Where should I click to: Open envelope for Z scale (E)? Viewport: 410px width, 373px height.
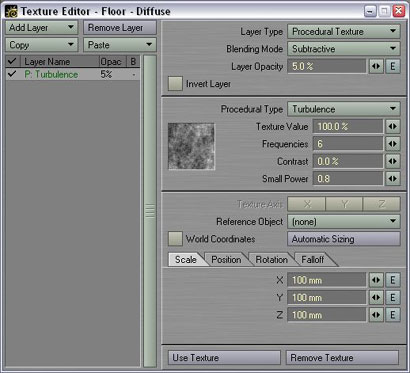click(393, 315)
